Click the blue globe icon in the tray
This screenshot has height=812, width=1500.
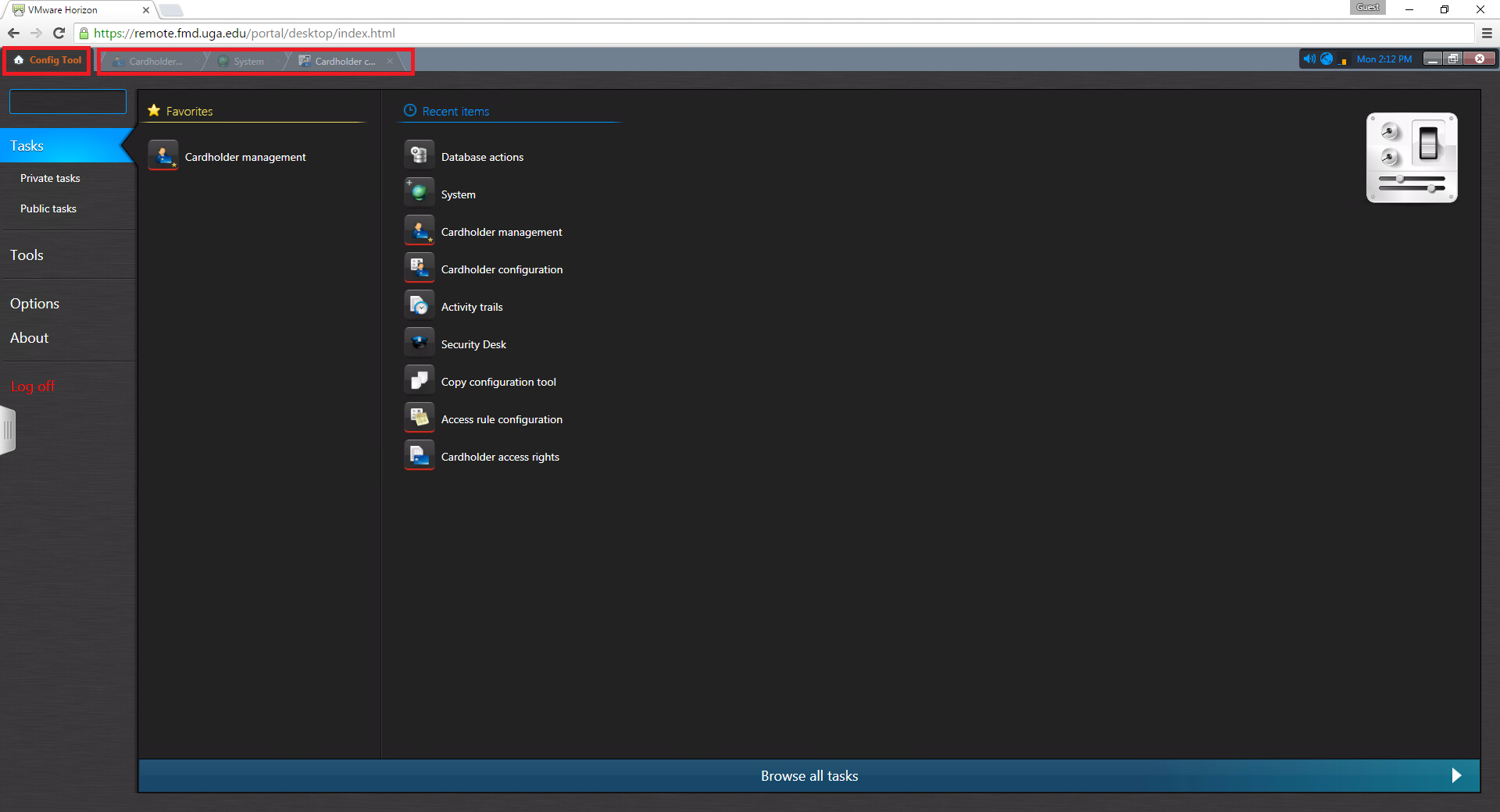[1327, 59]
